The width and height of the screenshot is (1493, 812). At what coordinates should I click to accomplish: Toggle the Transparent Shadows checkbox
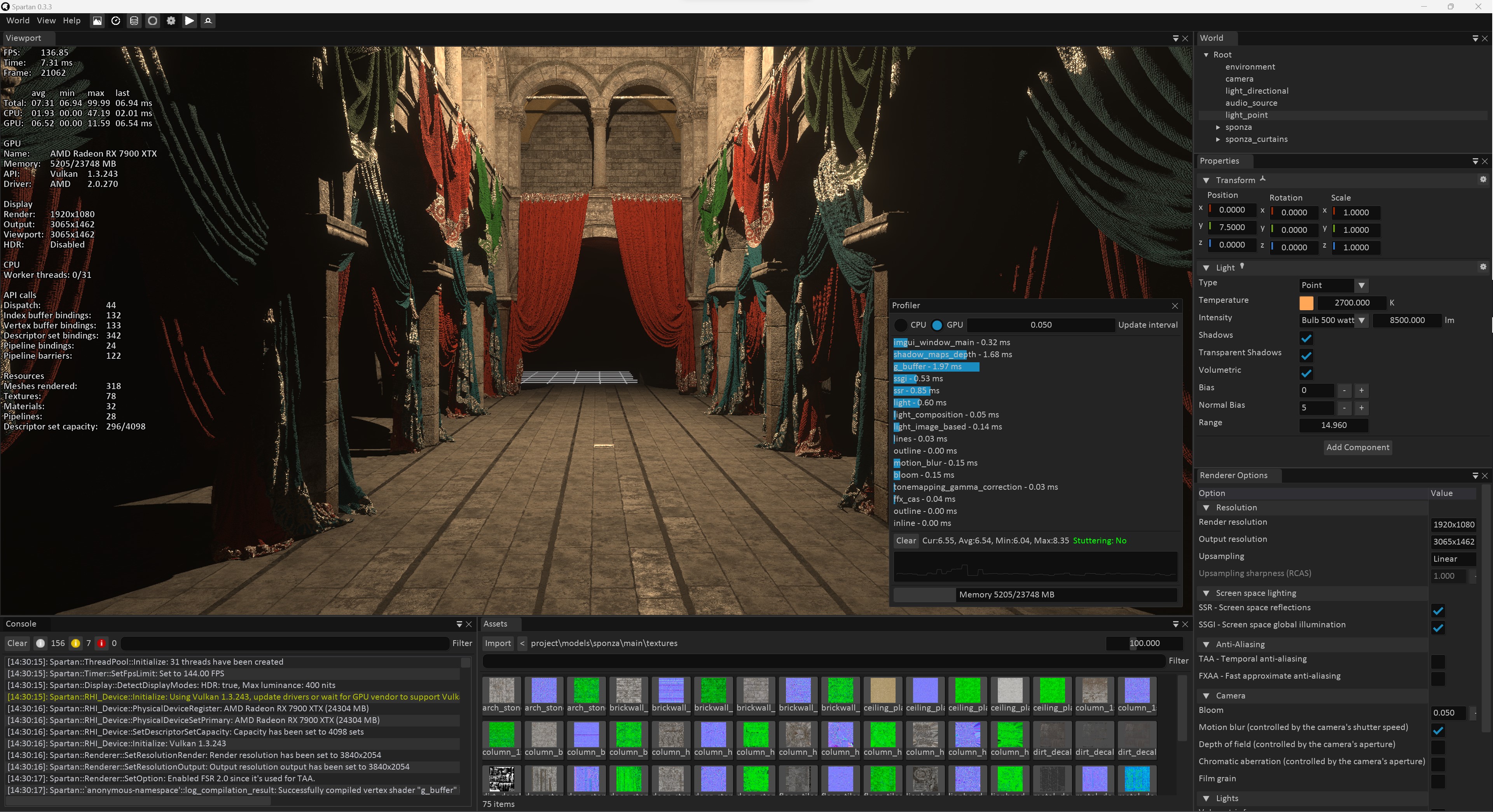1306,355
